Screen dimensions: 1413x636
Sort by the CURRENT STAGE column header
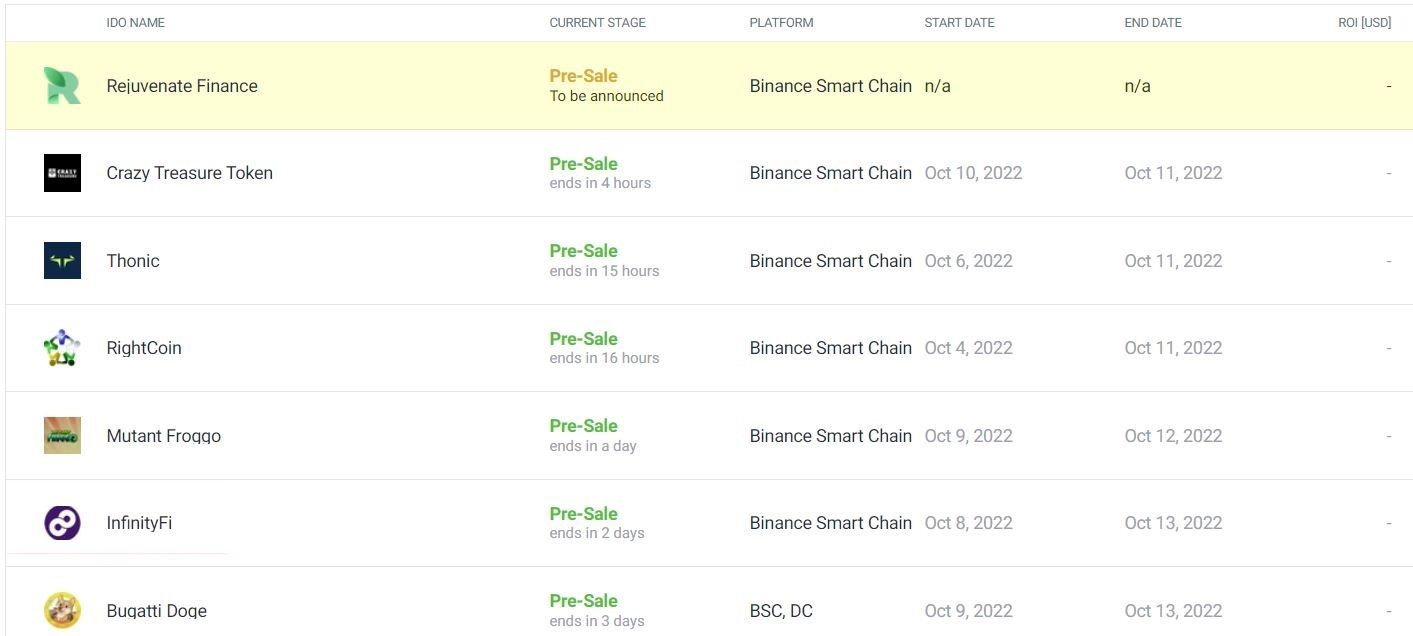pos(597,22)
